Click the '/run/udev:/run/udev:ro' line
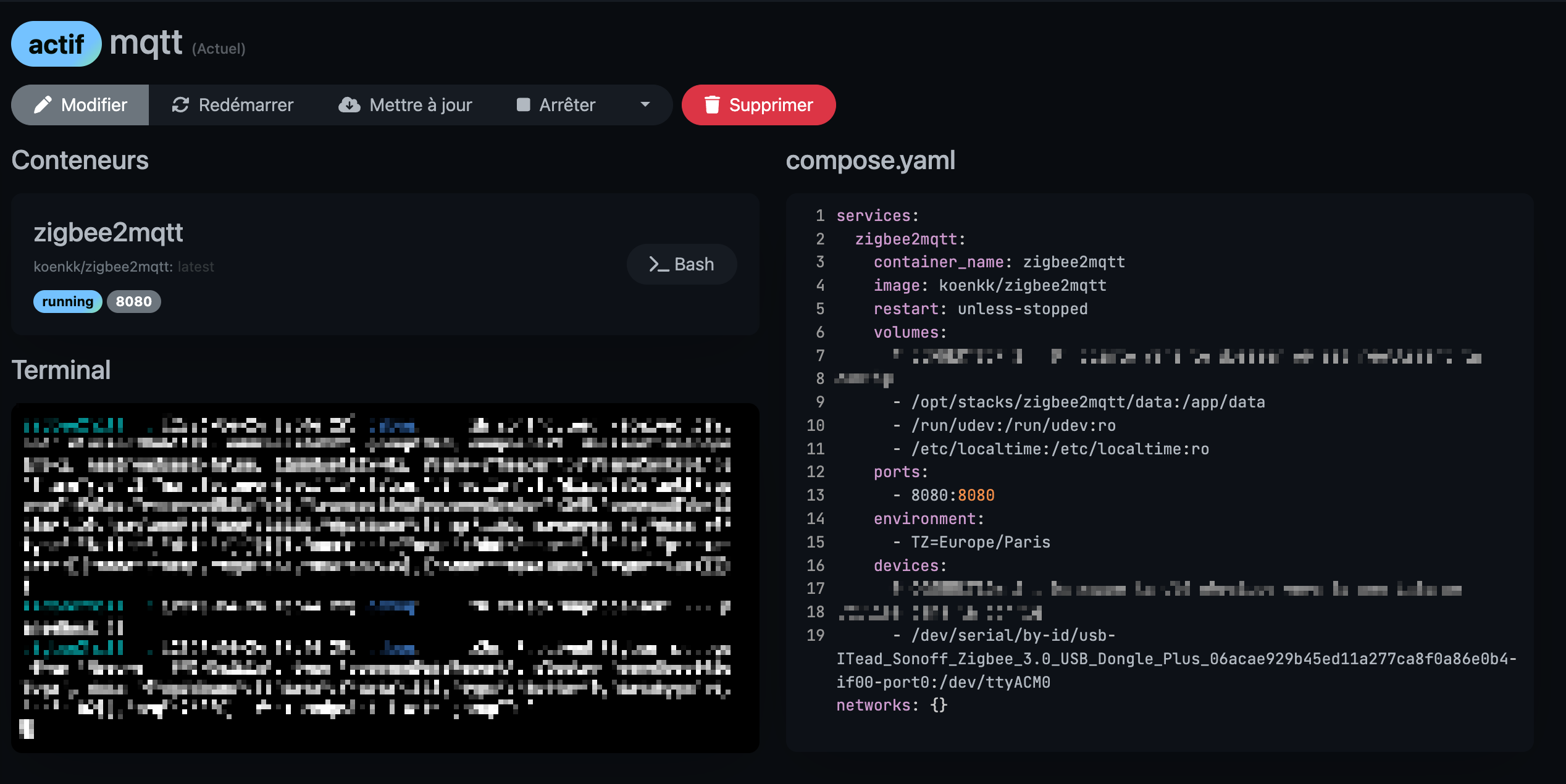This screenshot has width=1566, height=784. point(1004,425)
